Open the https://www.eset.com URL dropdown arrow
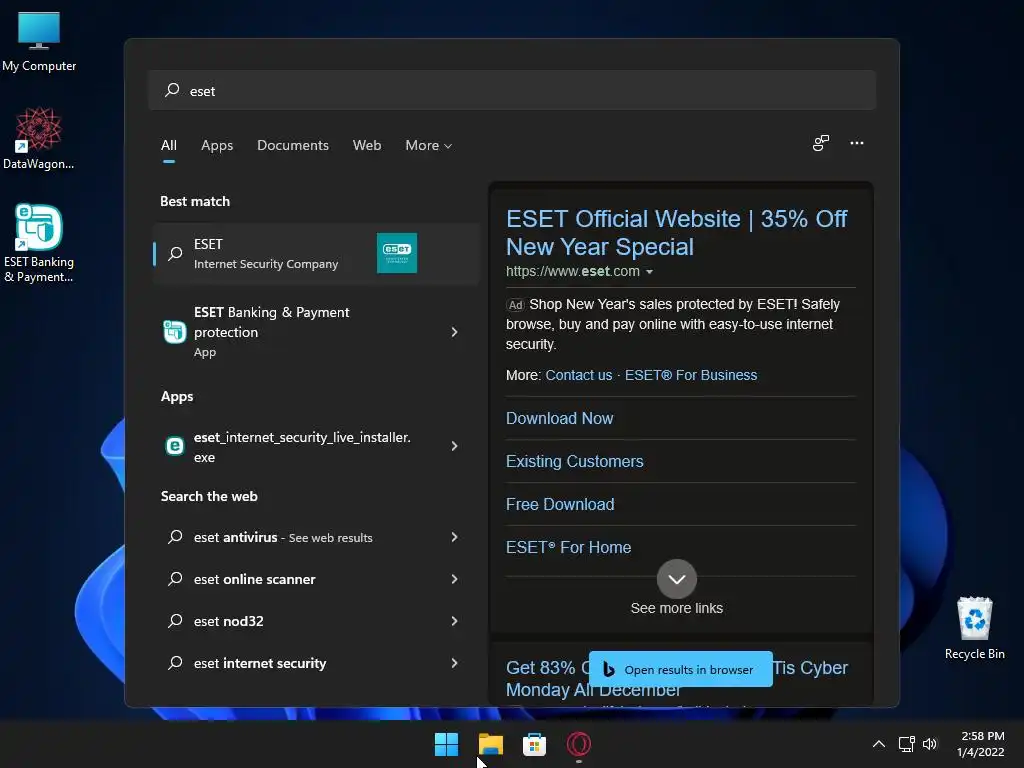Screen dimensions: 1024x768 [649, 272]
